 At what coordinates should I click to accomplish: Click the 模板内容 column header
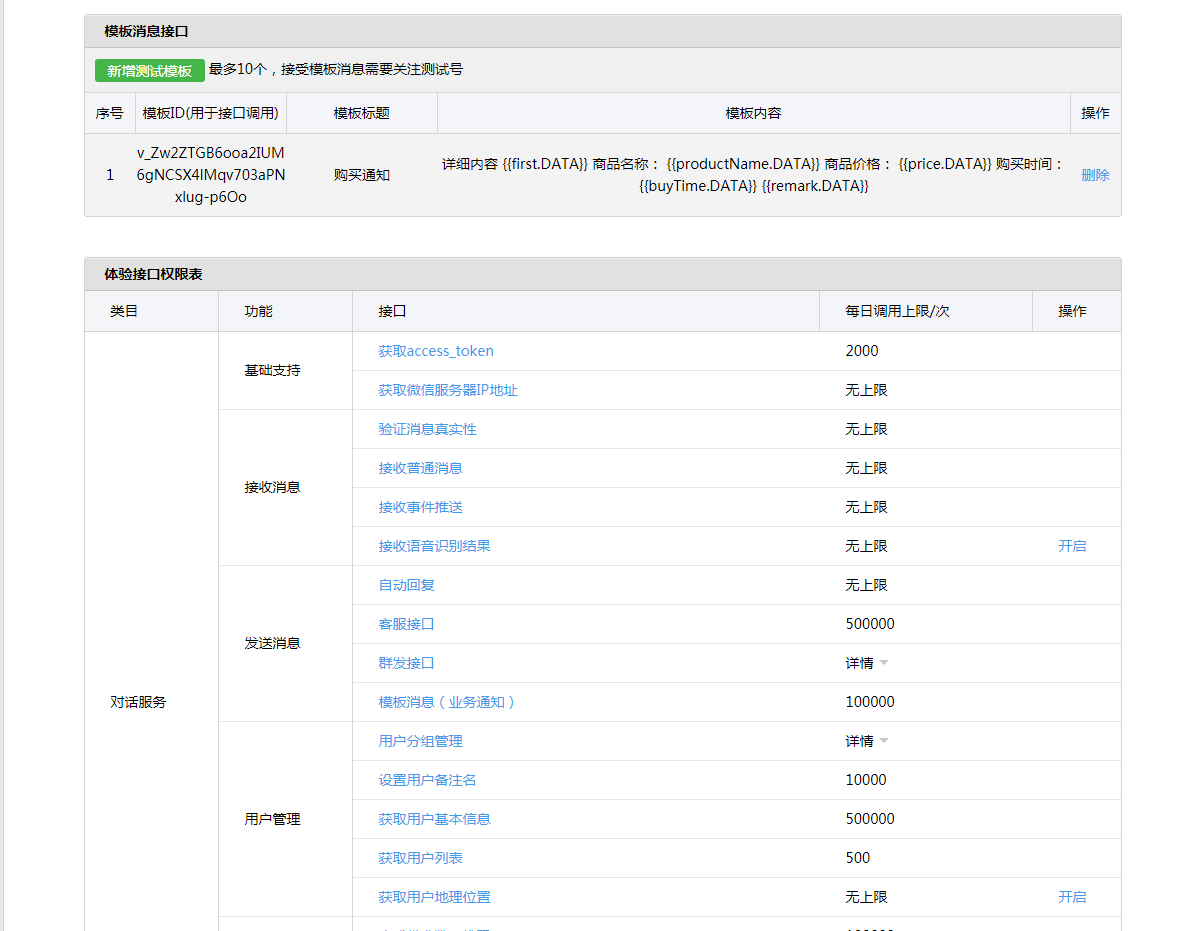(x=753, y=113)
